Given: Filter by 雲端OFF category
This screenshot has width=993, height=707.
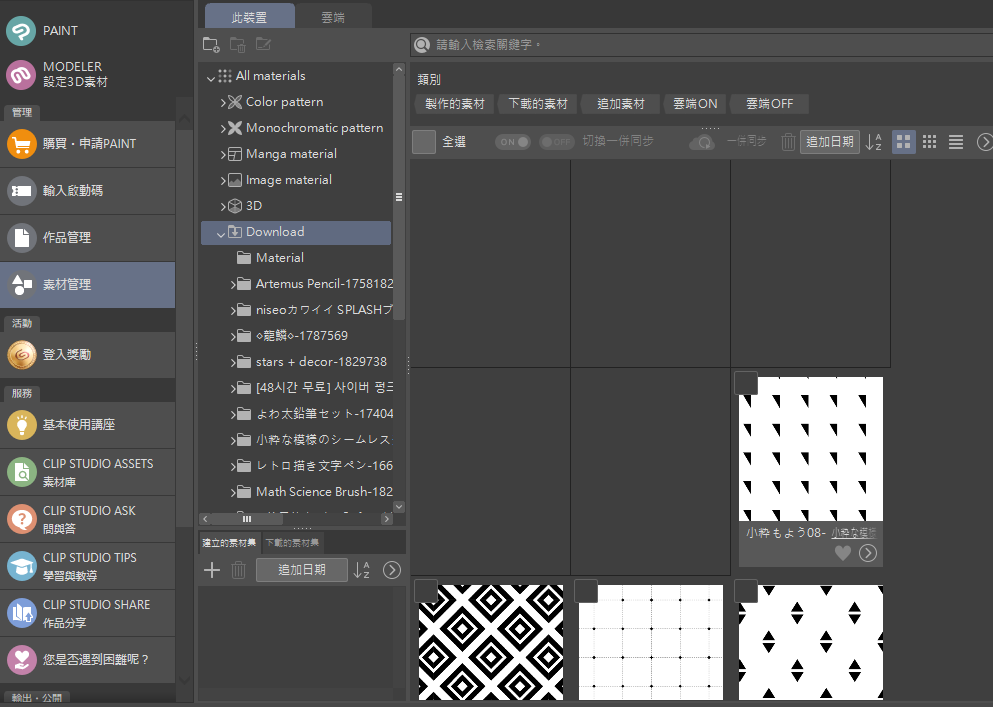Looking at the screenshot, I should coord(769,104).
